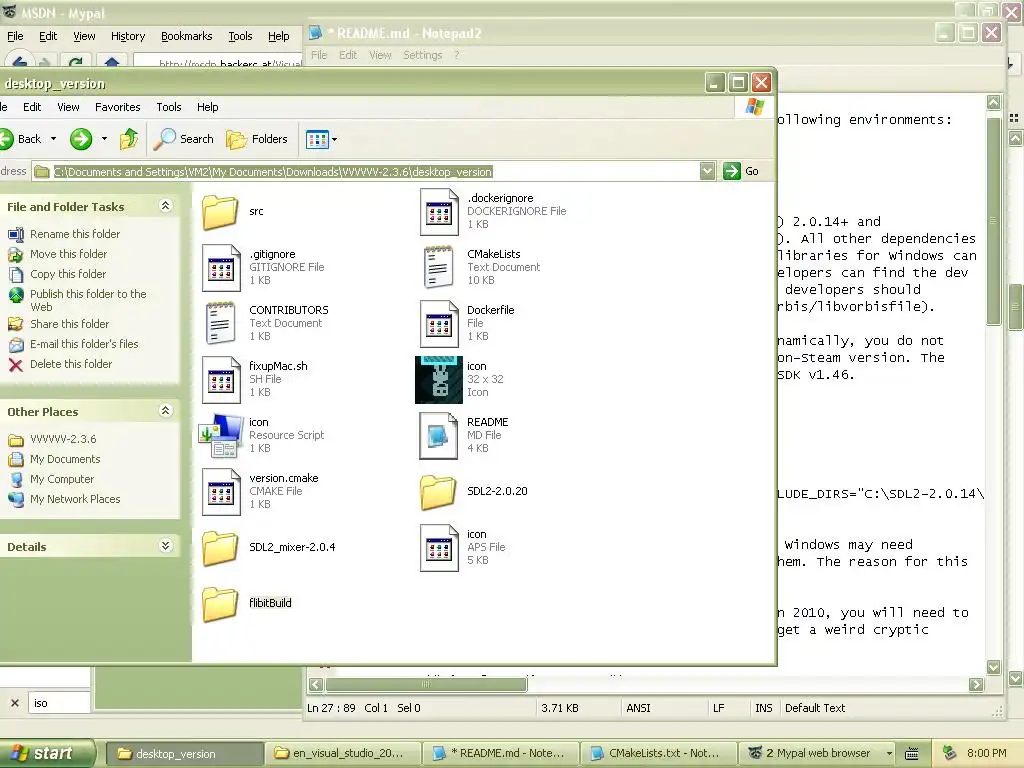Click Publish this folder to the Web

88,300
